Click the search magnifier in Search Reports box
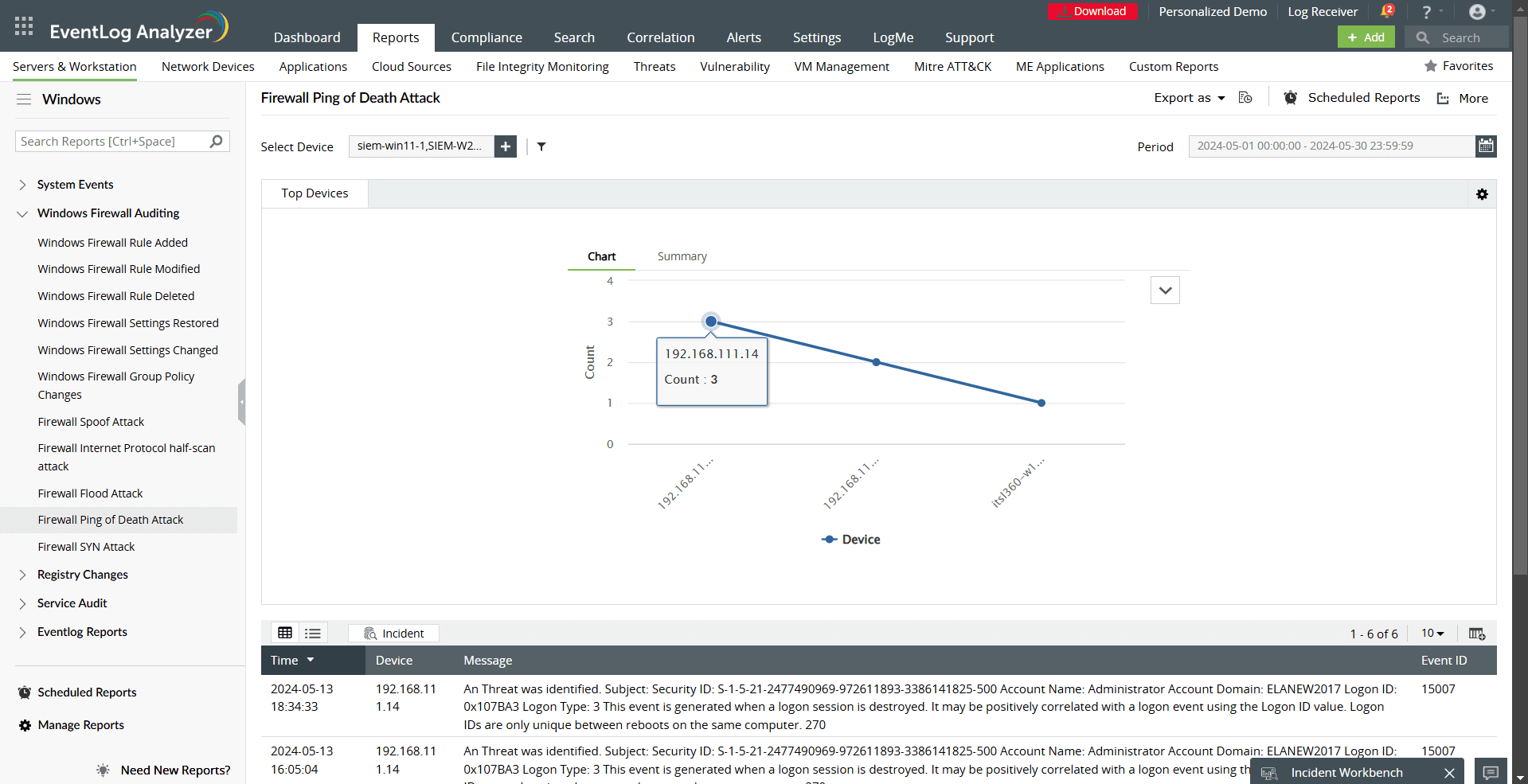 (x=216, y=141)
